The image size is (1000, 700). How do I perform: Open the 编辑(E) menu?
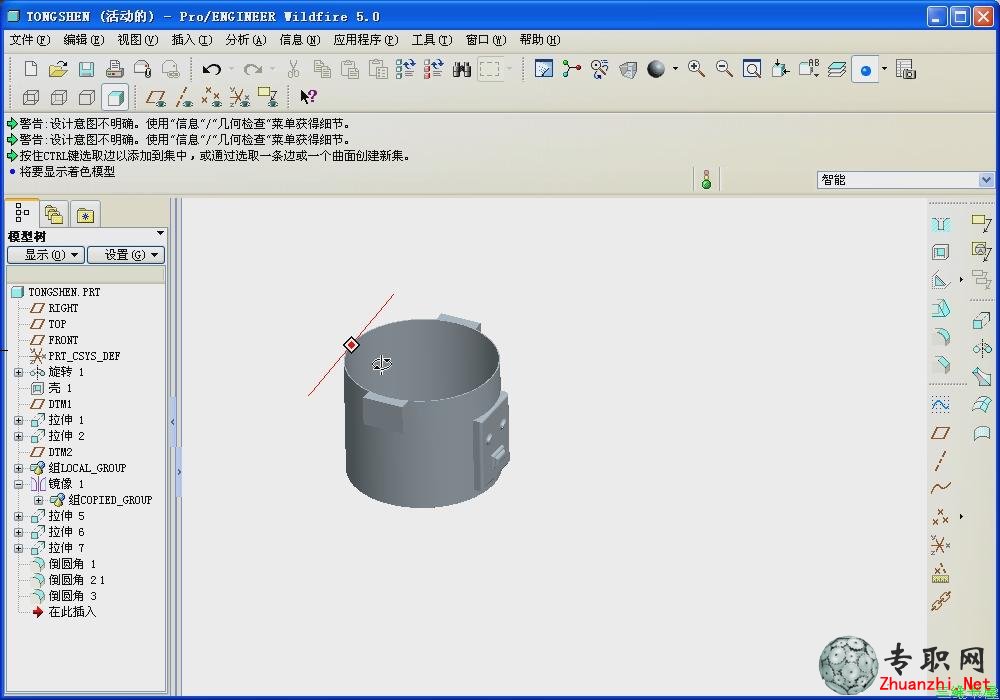[84, 40]
